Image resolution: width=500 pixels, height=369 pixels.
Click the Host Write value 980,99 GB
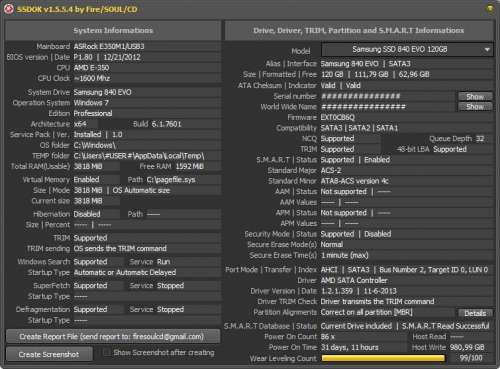pos(467,347)
